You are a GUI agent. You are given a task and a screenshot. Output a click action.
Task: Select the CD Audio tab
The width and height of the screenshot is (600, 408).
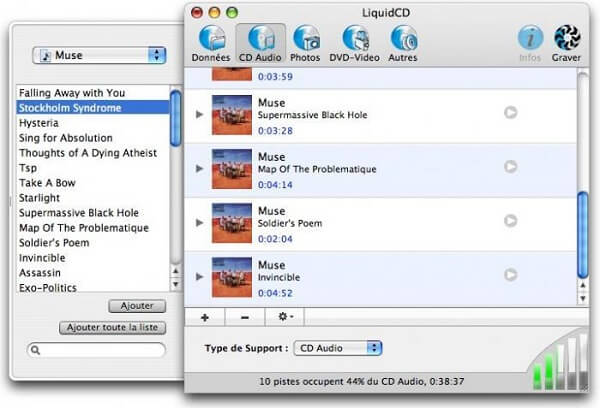pyautogui.click(x=260, y=43)
